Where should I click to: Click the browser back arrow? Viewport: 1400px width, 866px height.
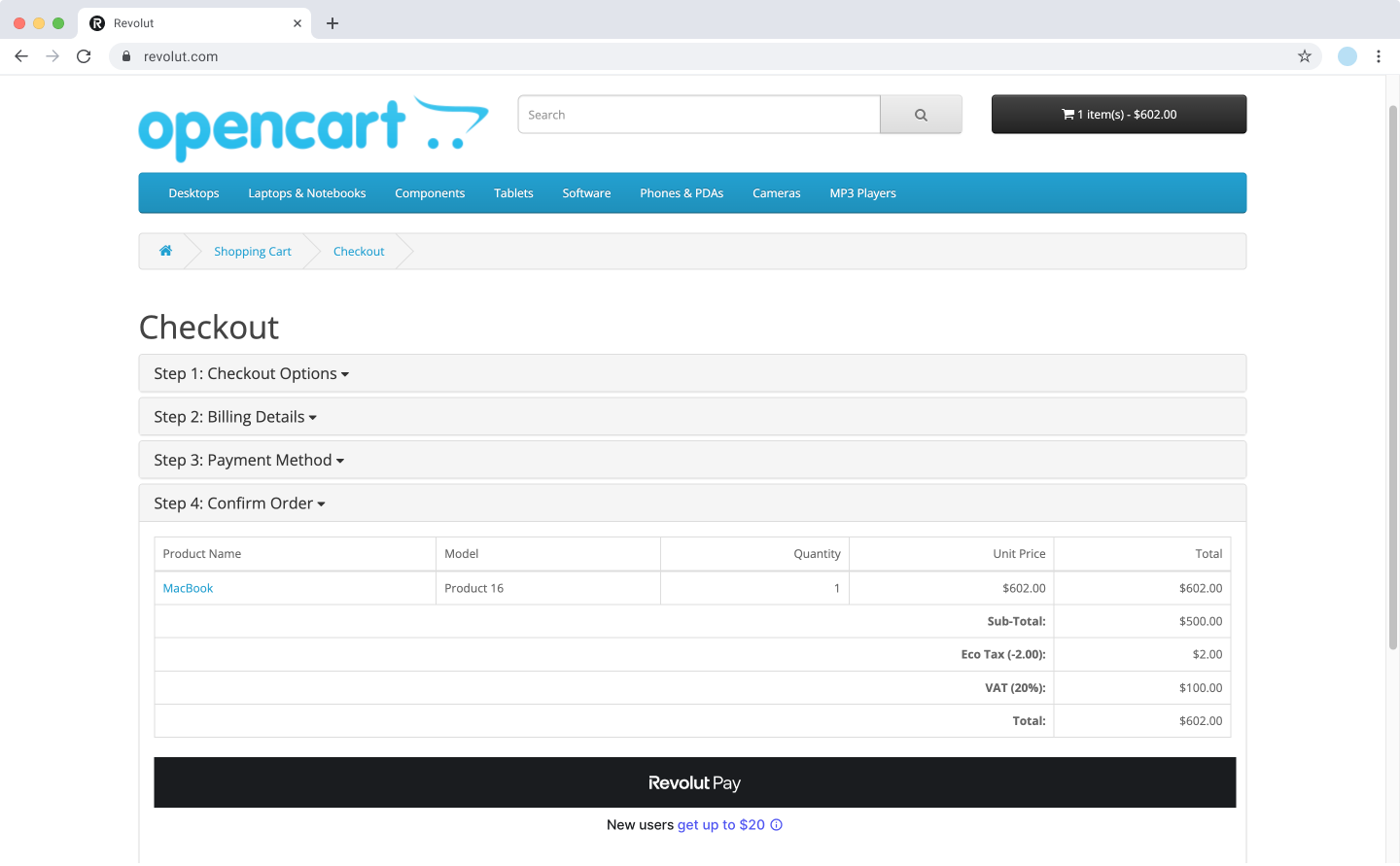[21, 56]
